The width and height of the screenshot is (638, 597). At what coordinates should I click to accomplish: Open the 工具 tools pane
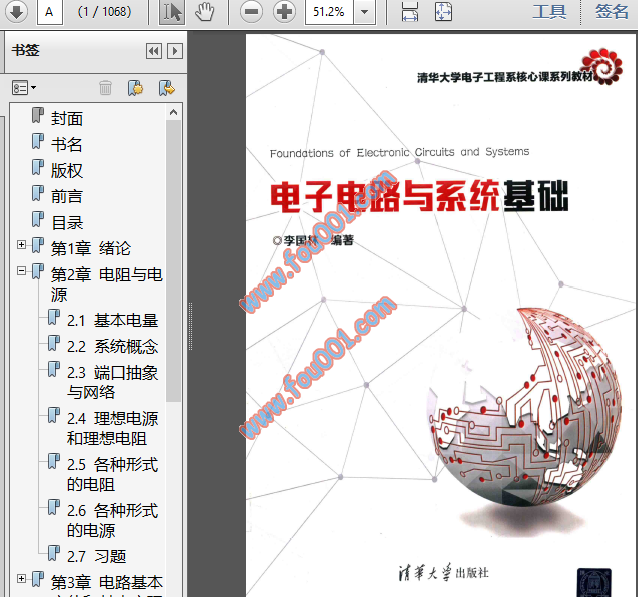pos(549,11)
